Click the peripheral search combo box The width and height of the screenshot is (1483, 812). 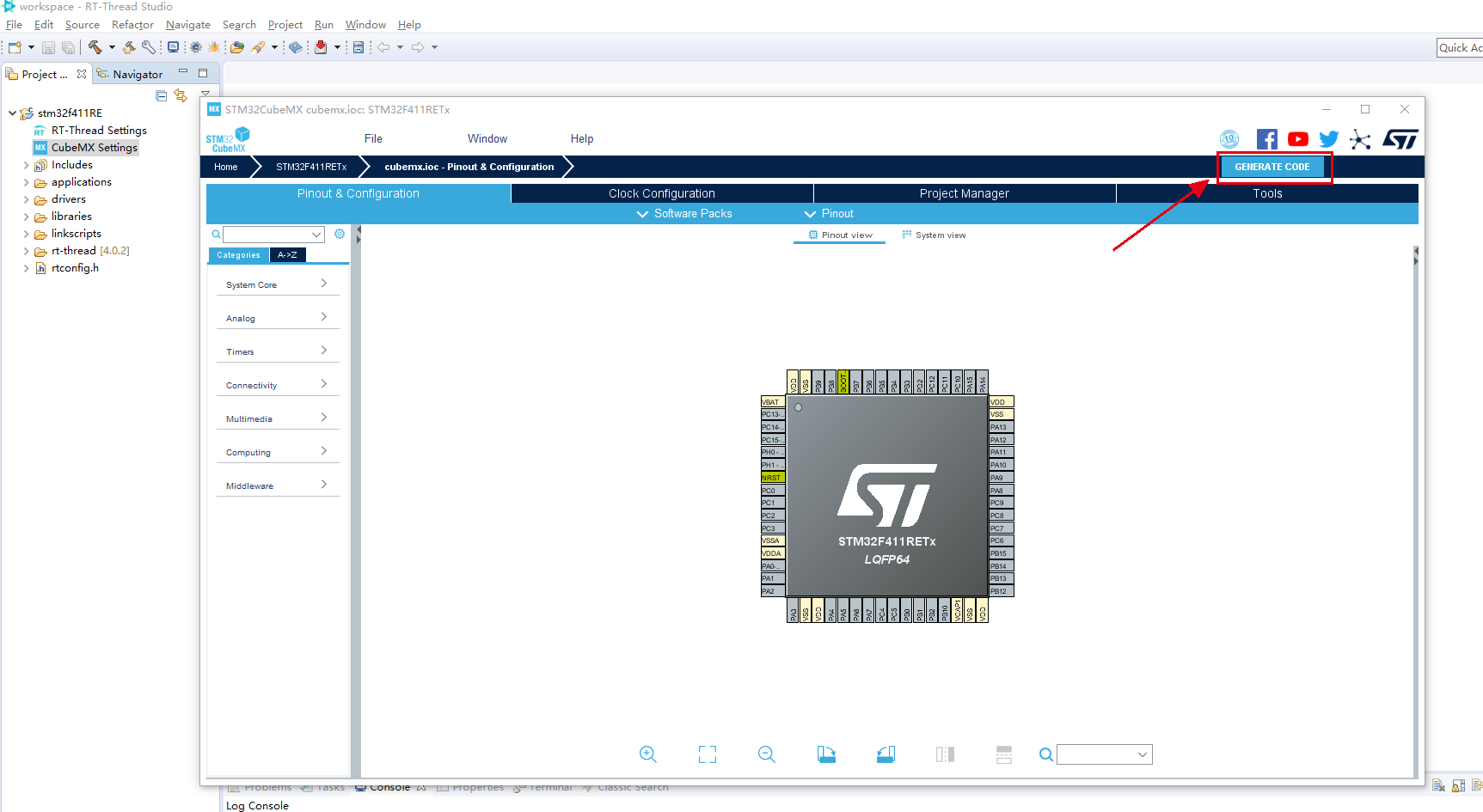click(x=273, y=235)
